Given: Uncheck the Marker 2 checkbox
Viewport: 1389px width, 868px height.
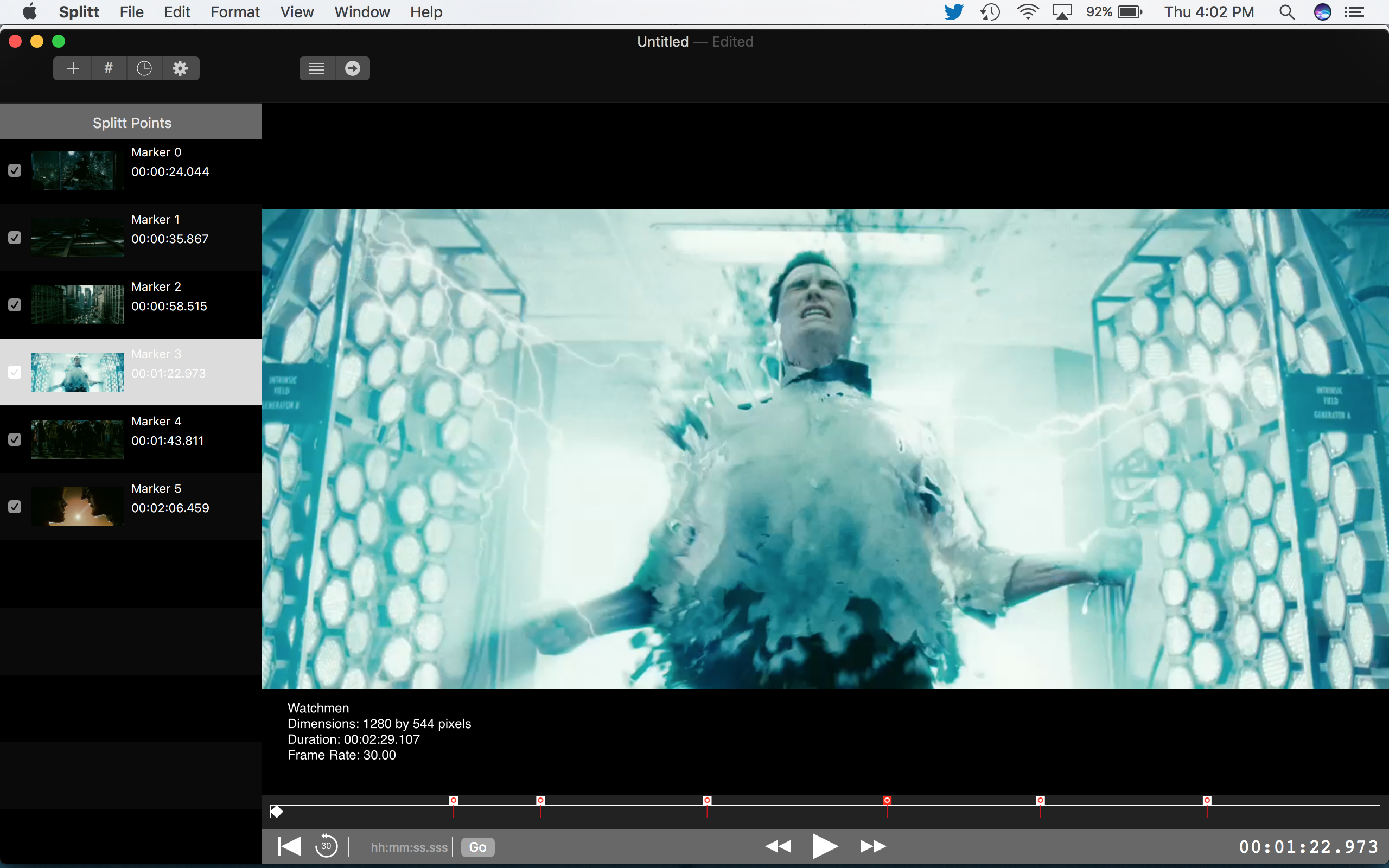Looking at the screenshot, I should click(x=15, y=305).
